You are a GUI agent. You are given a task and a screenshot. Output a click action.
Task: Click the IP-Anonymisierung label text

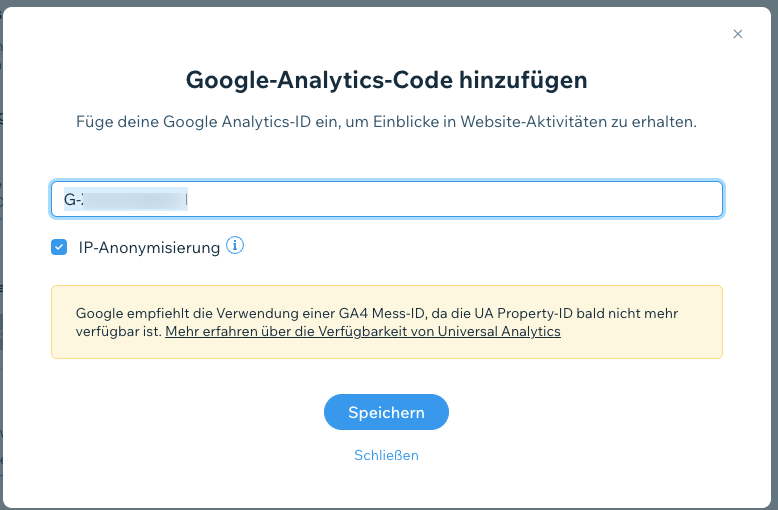[x=149, y=248]
